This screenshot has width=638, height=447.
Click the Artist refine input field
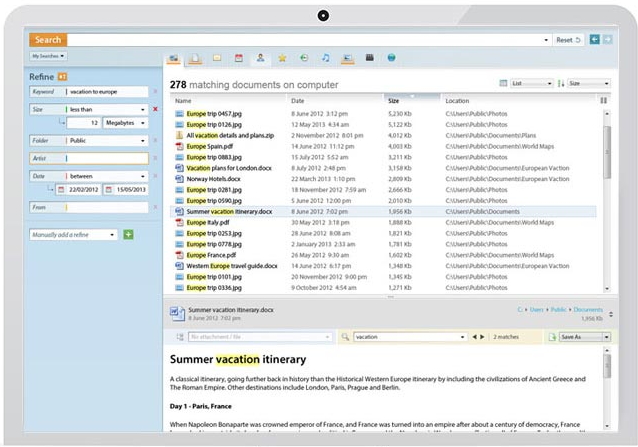point(107,158)
